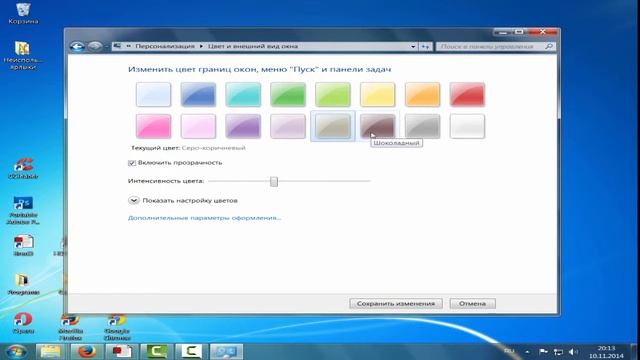Screen dimensions: 640x360
Task: Click Сохранить изменения button
Action: [x=396, y=304]
